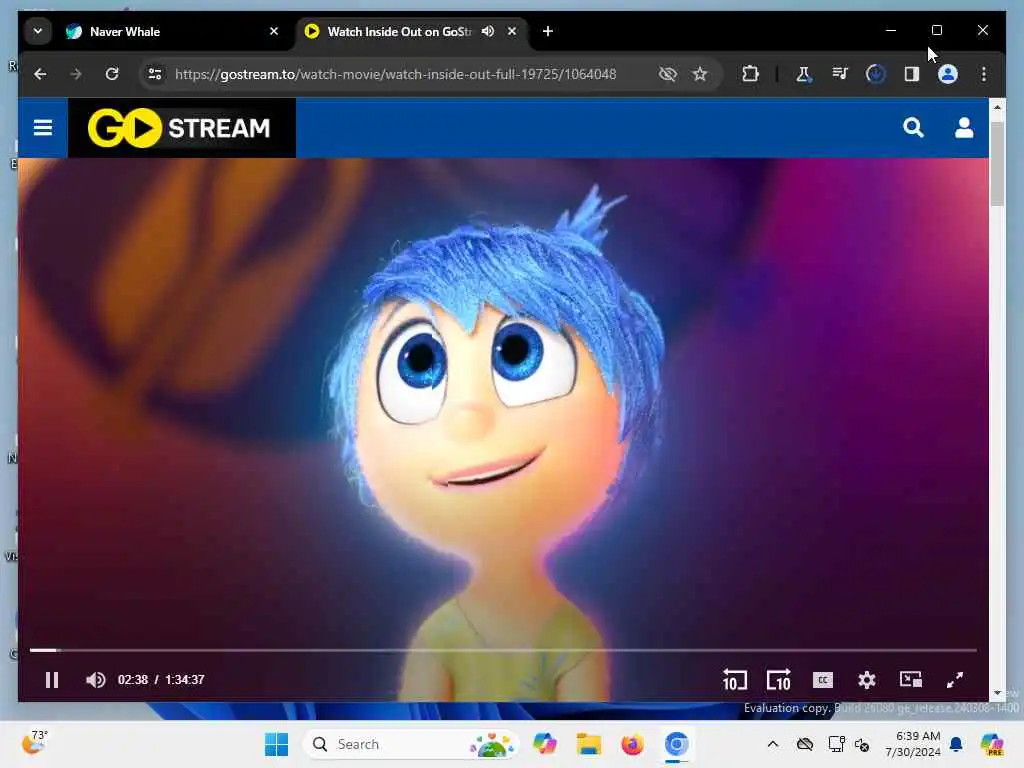1024x768 pixels.
Task: Open the notifications bell icon
Action: tap(956, 744)
